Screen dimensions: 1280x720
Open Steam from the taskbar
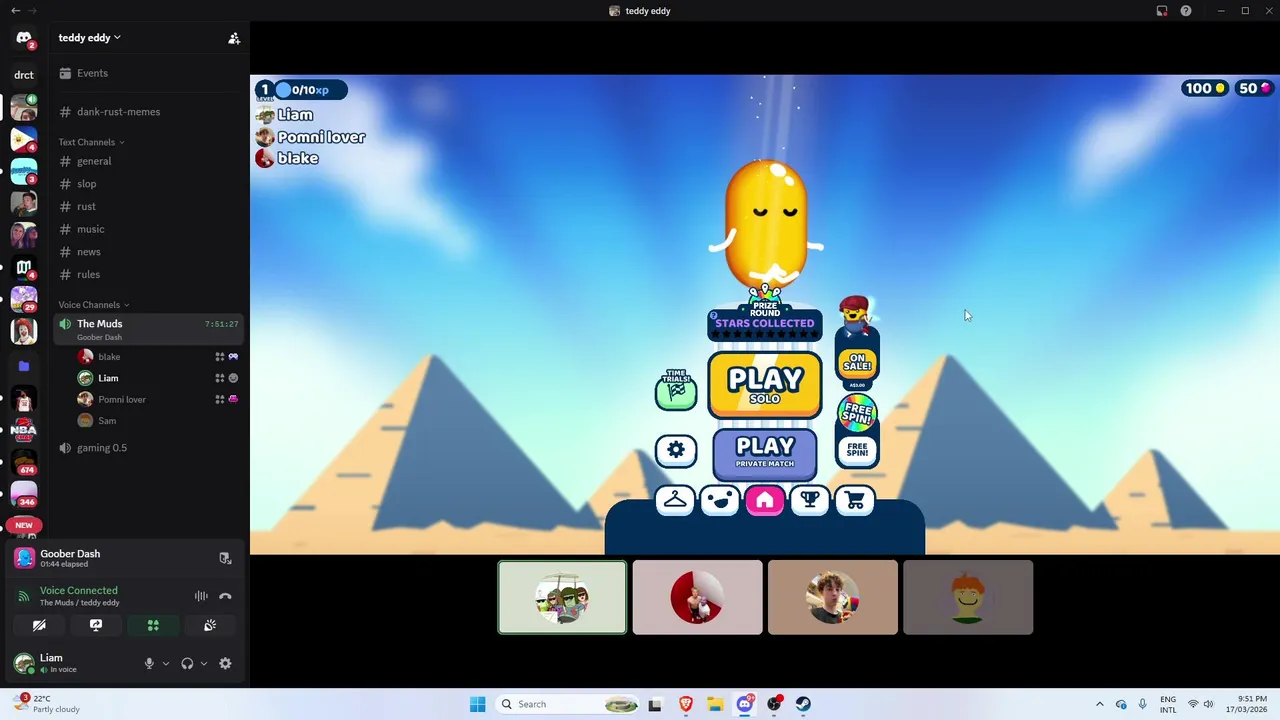(x=803, y=704)
